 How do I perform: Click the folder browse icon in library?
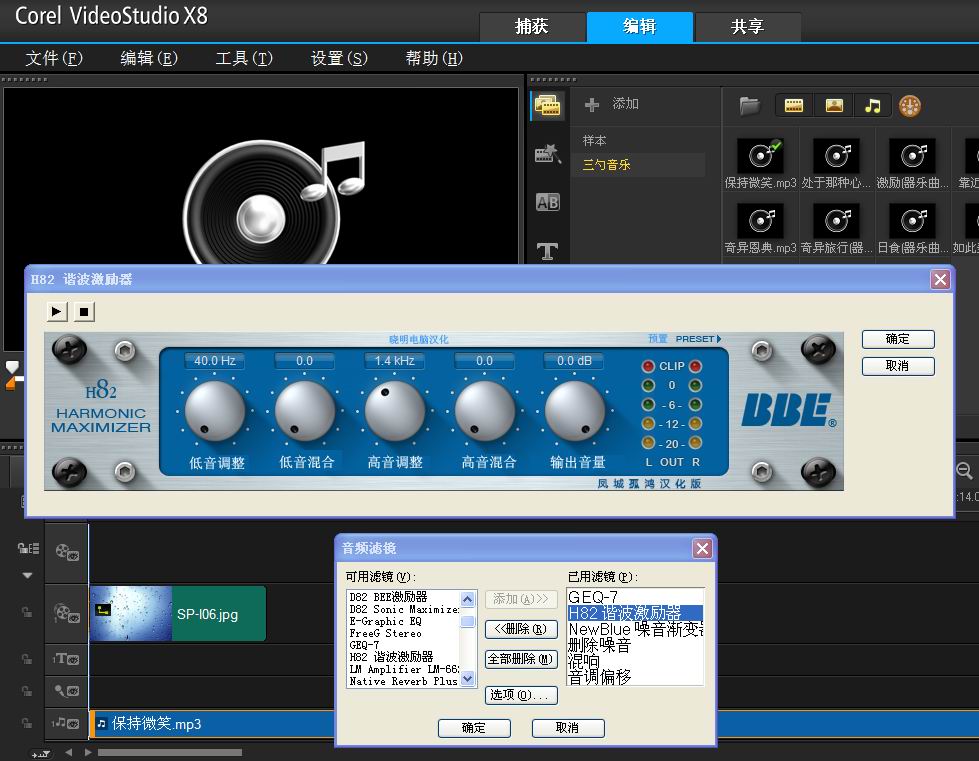pos(750,106)
